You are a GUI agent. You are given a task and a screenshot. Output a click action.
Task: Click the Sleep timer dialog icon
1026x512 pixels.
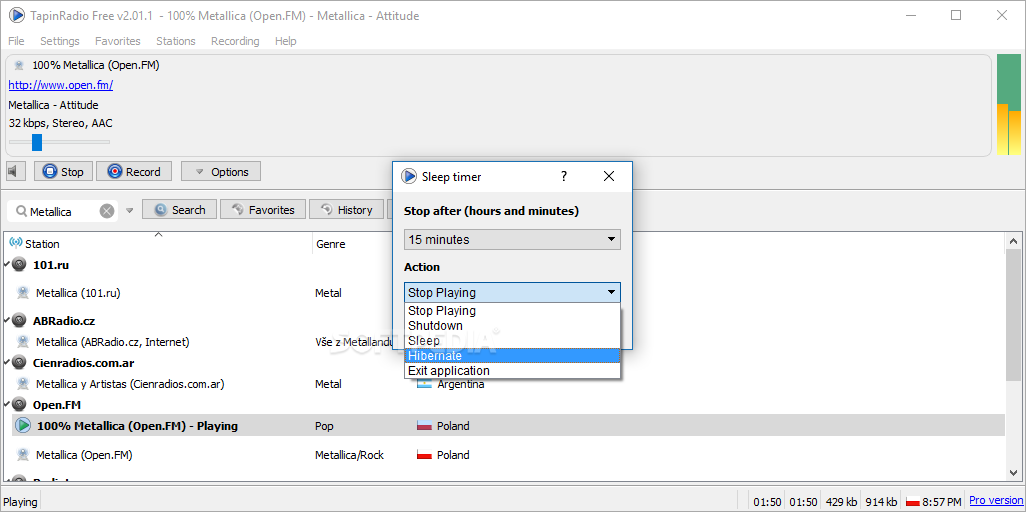click(x=409, y=176)
